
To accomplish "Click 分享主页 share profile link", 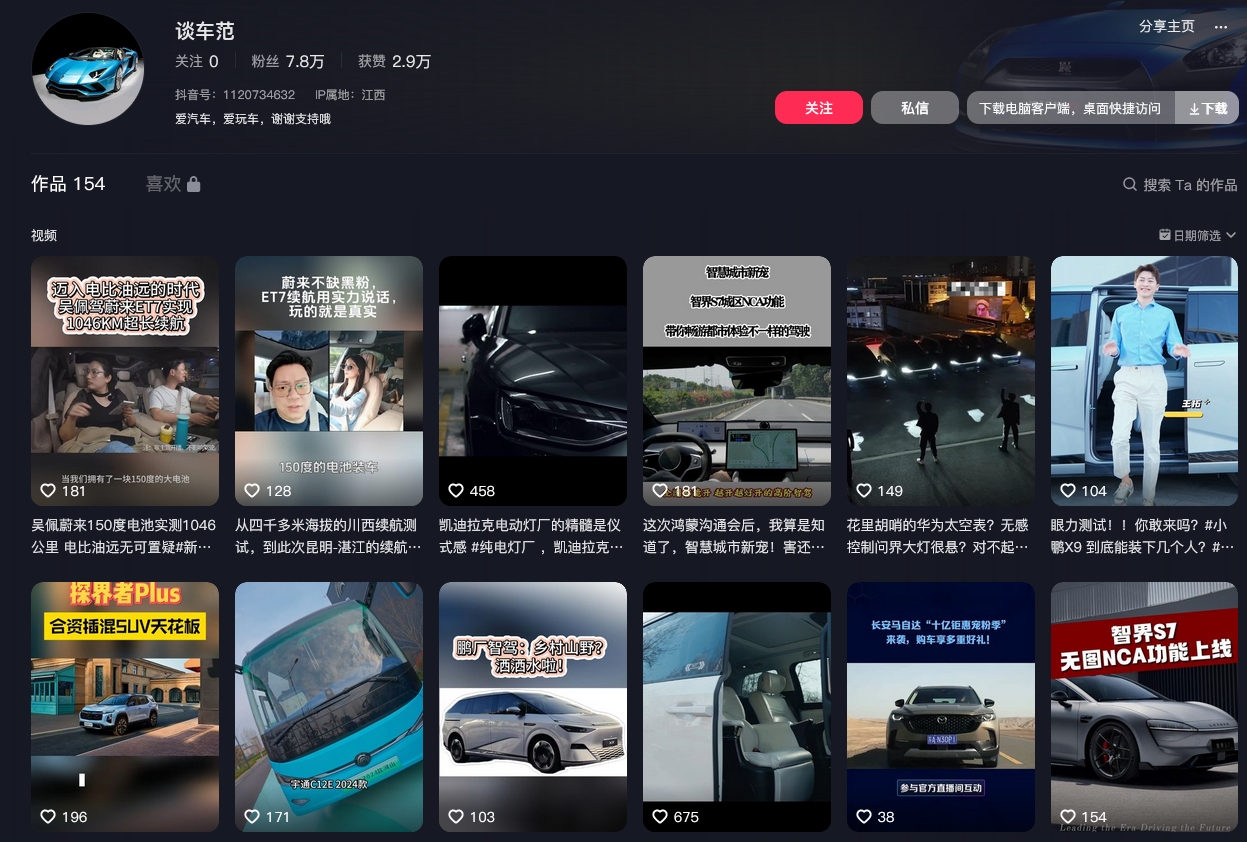I will click(1167, 27).
